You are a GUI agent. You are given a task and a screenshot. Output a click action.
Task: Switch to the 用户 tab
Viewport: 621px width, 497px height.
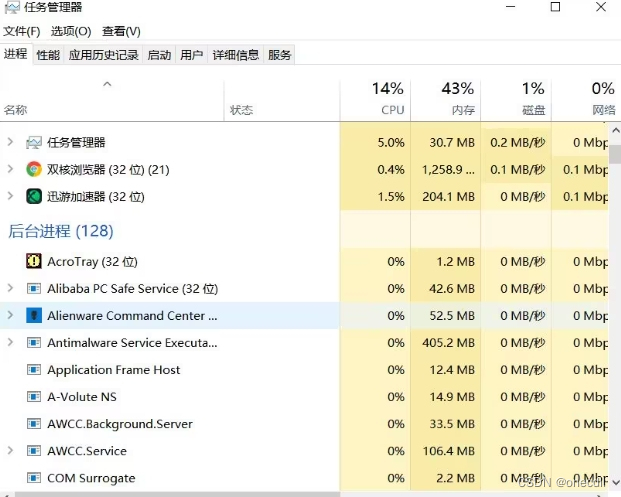tap(191, 55)
